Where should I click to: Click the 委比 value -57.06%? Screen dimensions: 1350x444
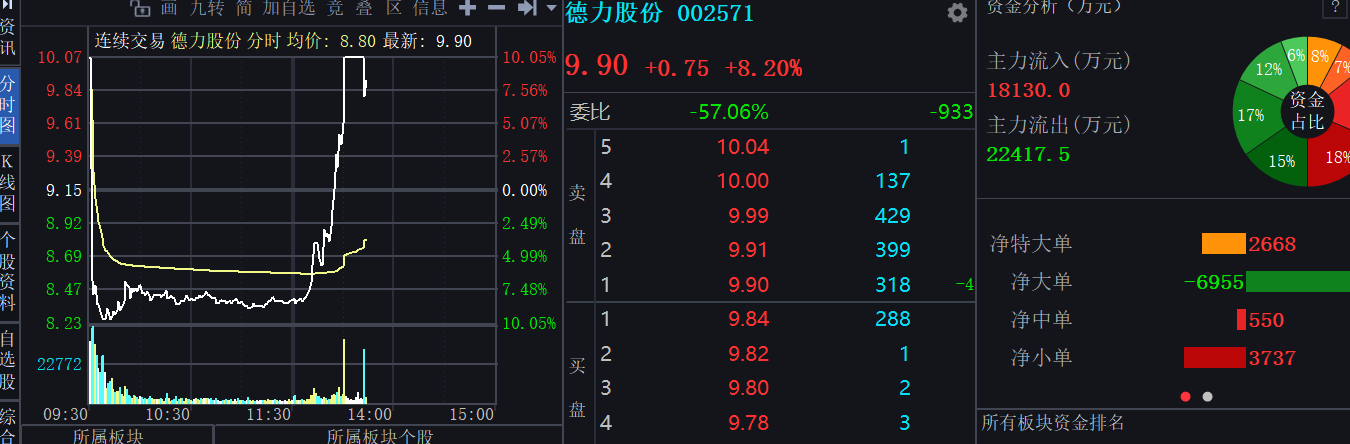[x=729, y=112]
